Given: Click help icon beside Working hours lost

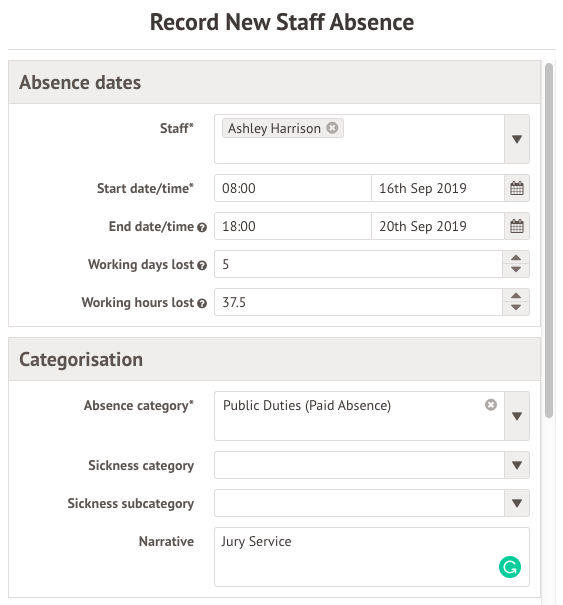Looking at the screenshot, I should tap(202, 304).
